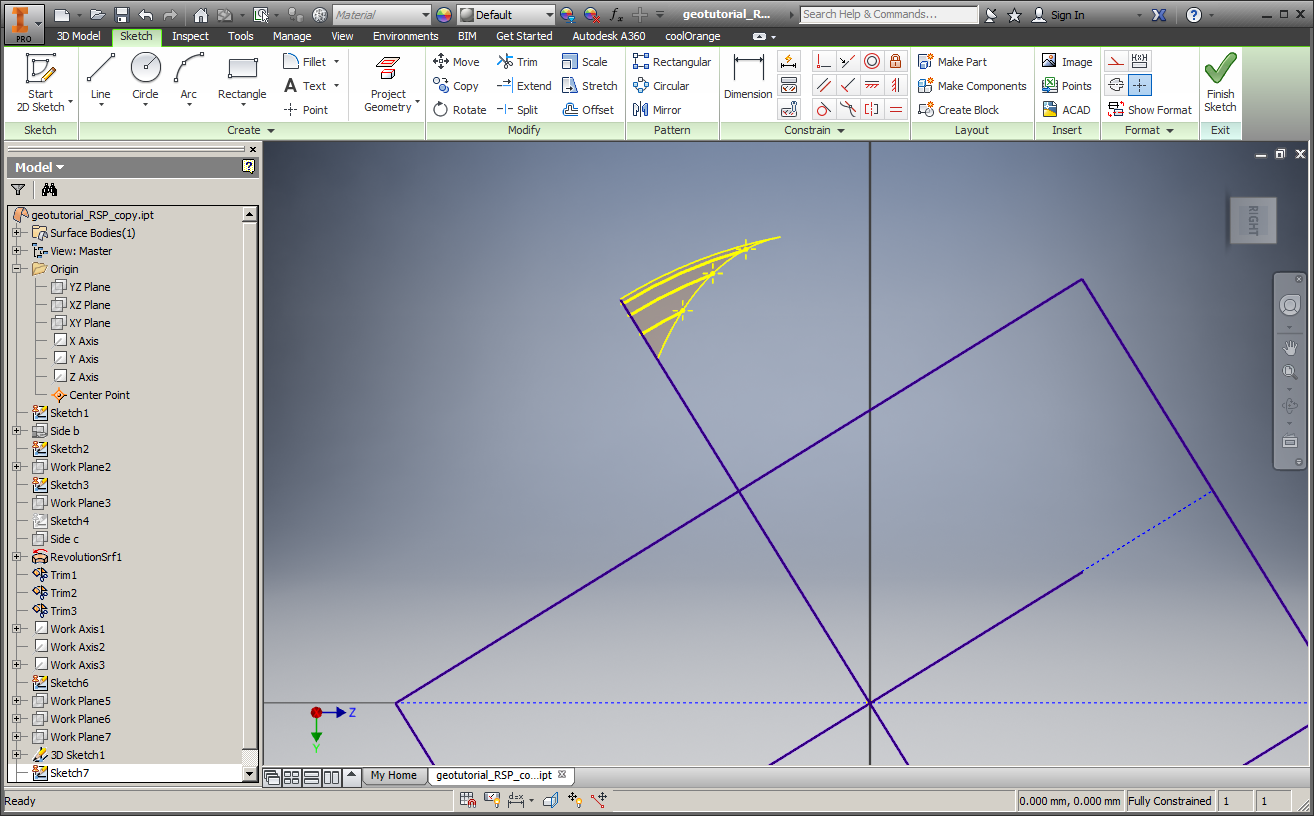Image resolution: width=1314 pixels, height=816 pixels.
Task: Click the browser filter funnel icon
Action: coord(18,189)
